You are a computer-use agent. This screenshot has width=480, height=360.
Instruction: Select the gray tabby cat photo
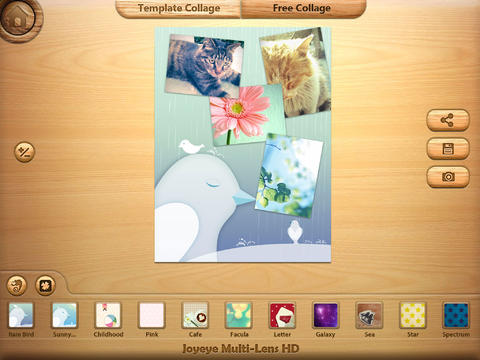[x=205, y=66]
